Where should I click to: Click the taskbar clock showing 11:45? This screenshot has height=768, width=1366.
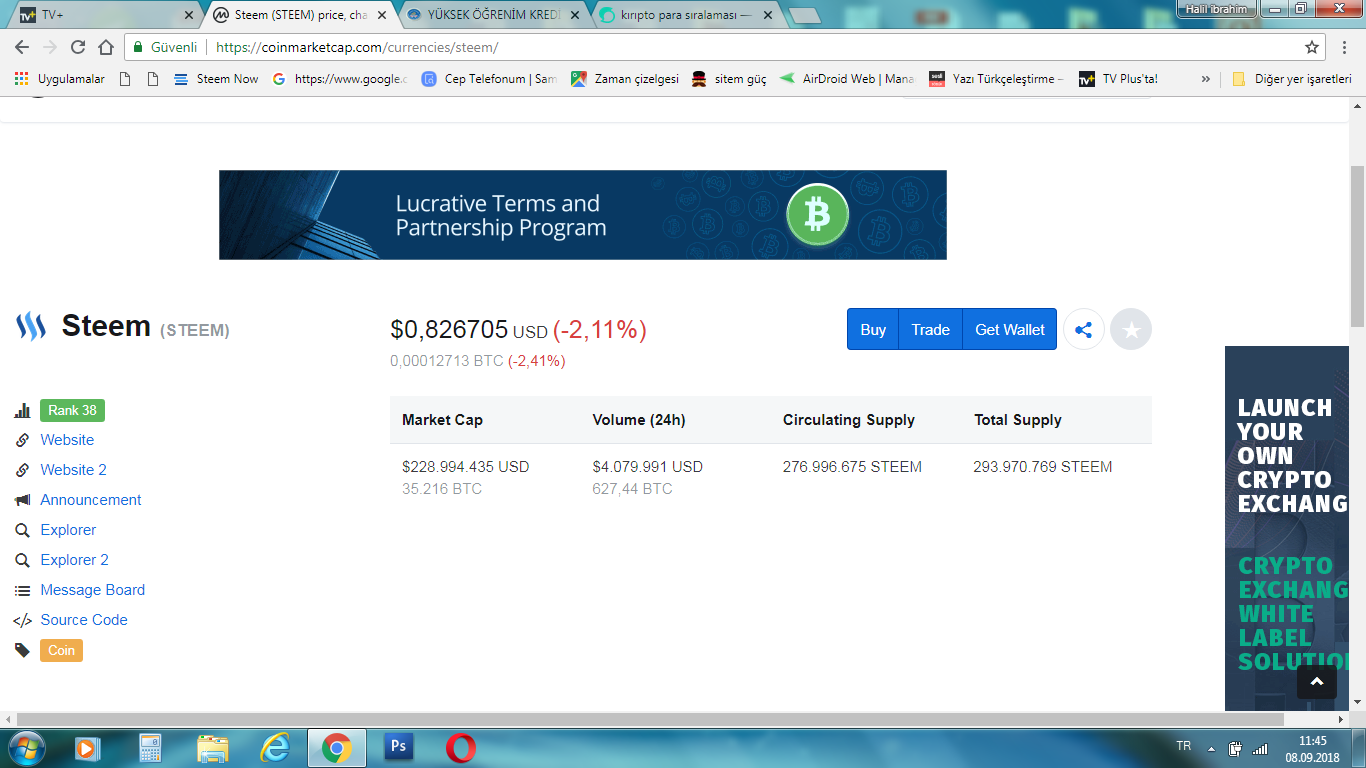(1313, 748)
